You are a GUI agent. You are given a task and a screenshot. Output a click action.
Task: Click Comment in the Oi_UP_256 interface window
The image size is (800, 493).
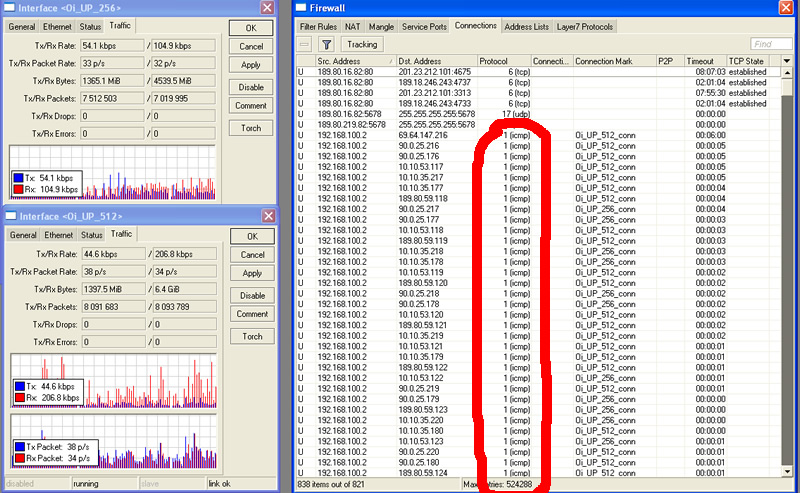click(251, 106)
